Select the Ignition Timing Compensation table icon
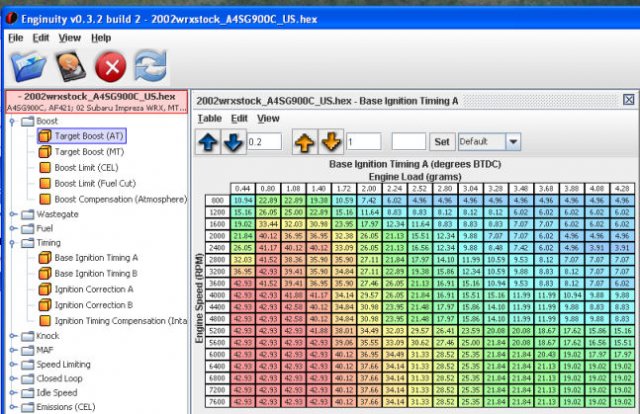This screenshot has height=414, width=640. (x=45, y=321)
